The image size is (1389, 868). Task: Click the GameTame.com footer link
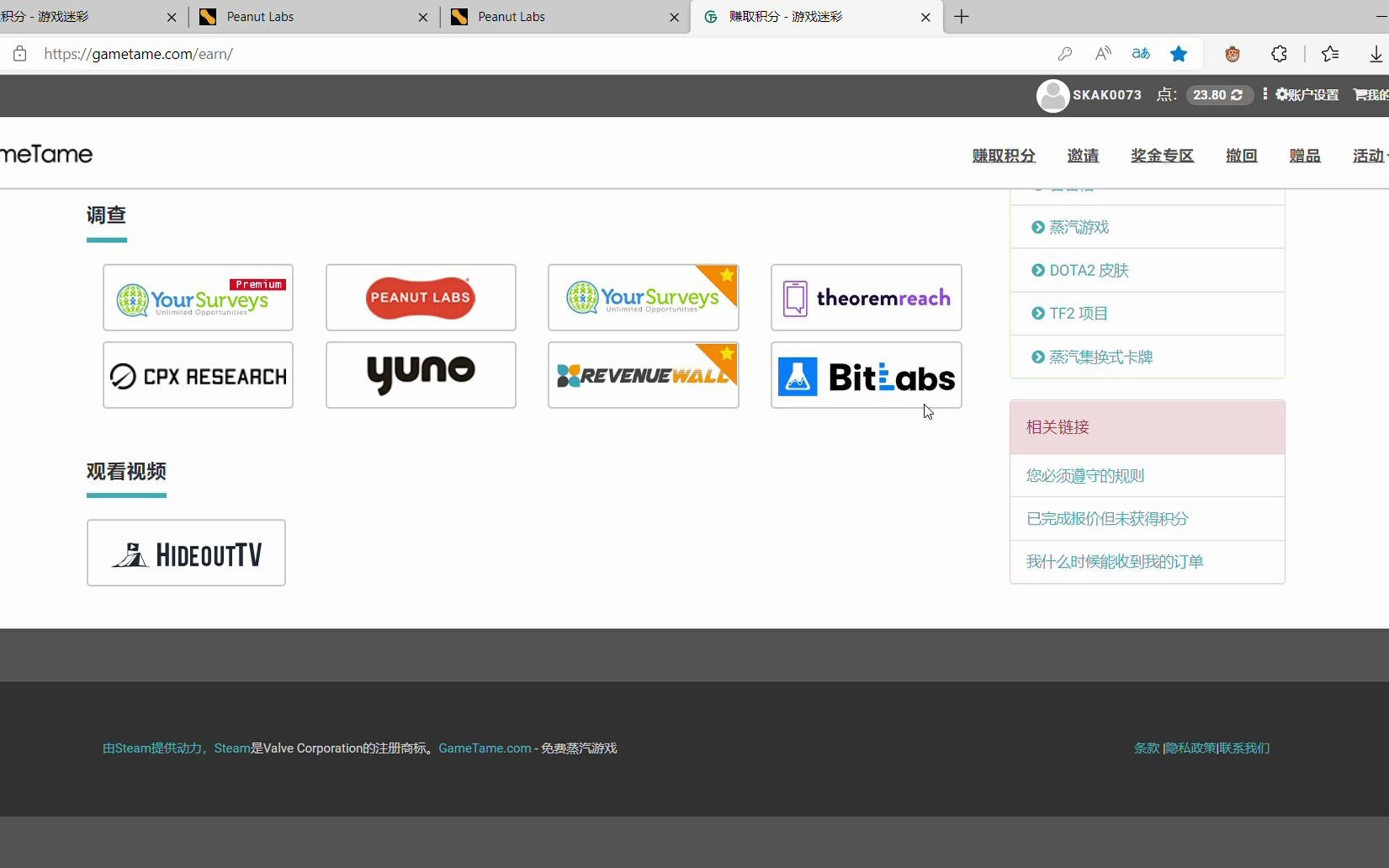(x=485, y=749)
